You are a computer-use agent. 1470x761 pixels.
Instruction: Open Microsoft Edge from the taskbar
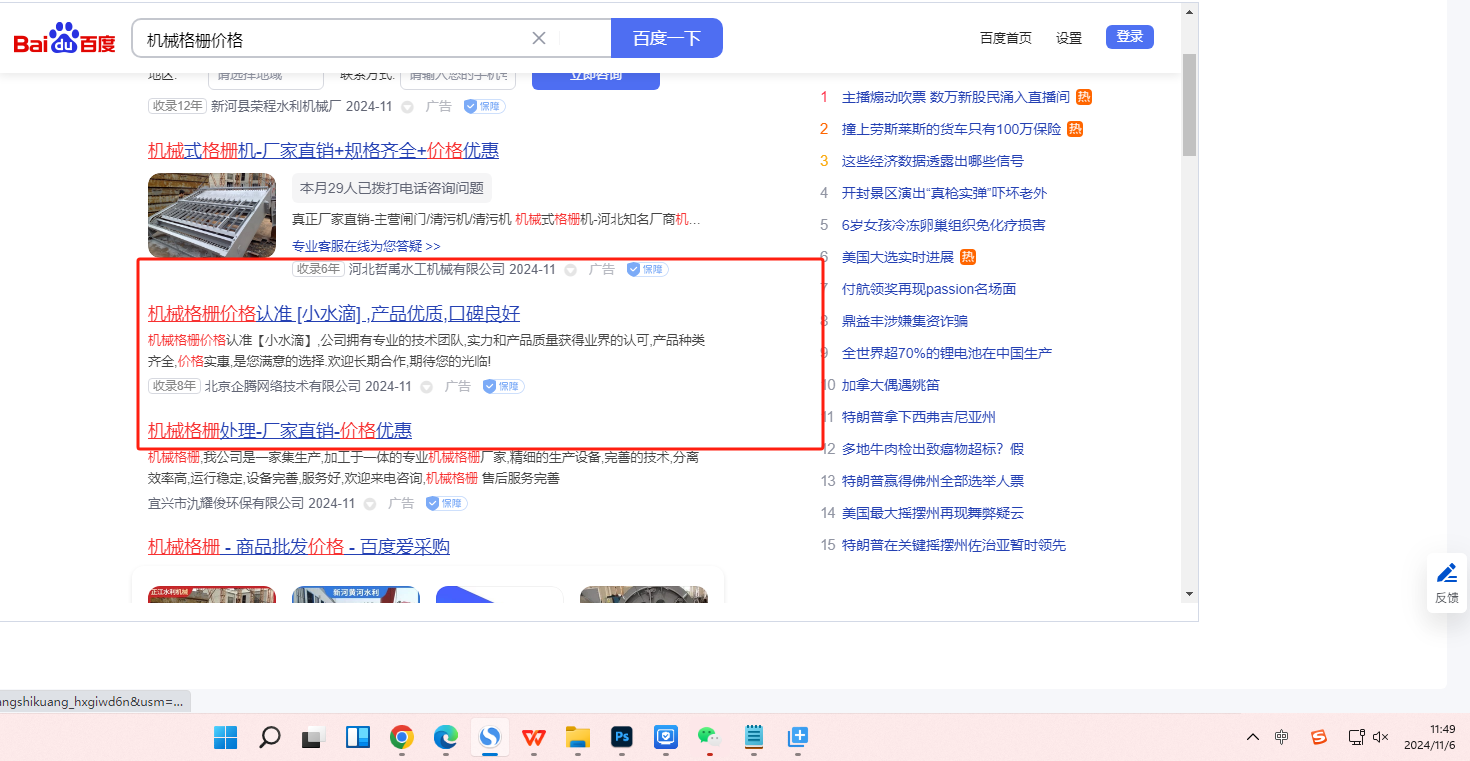pos(445,738)
